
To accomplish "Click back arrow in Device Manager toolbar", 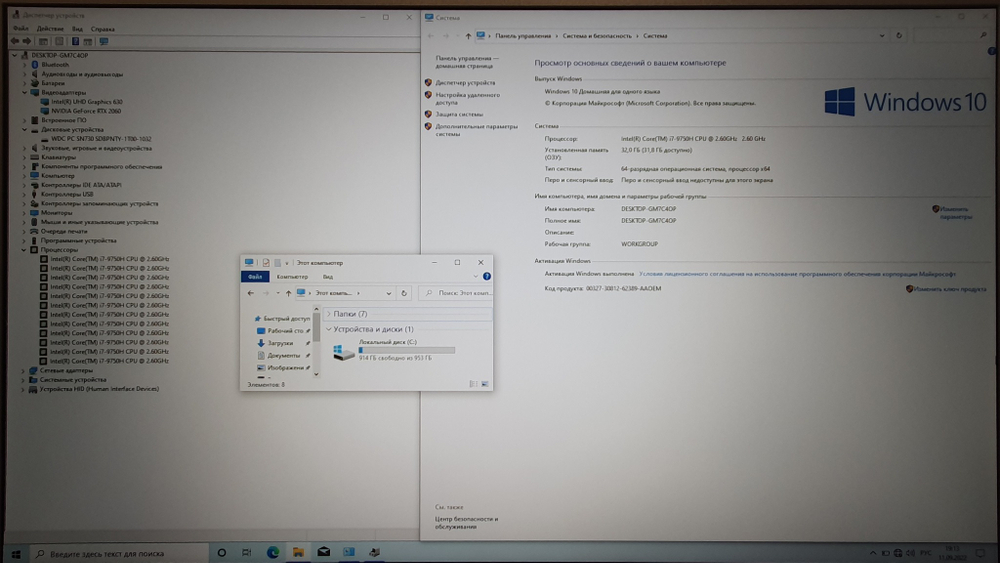I will [17, 41].
